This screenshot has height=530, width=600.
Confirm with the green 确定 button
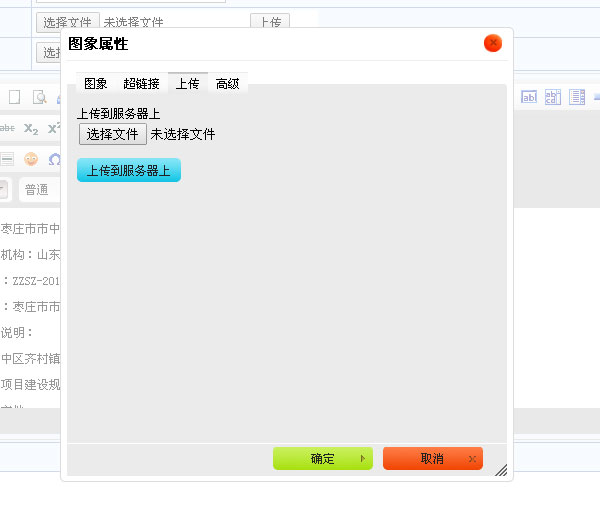(322, 458)
